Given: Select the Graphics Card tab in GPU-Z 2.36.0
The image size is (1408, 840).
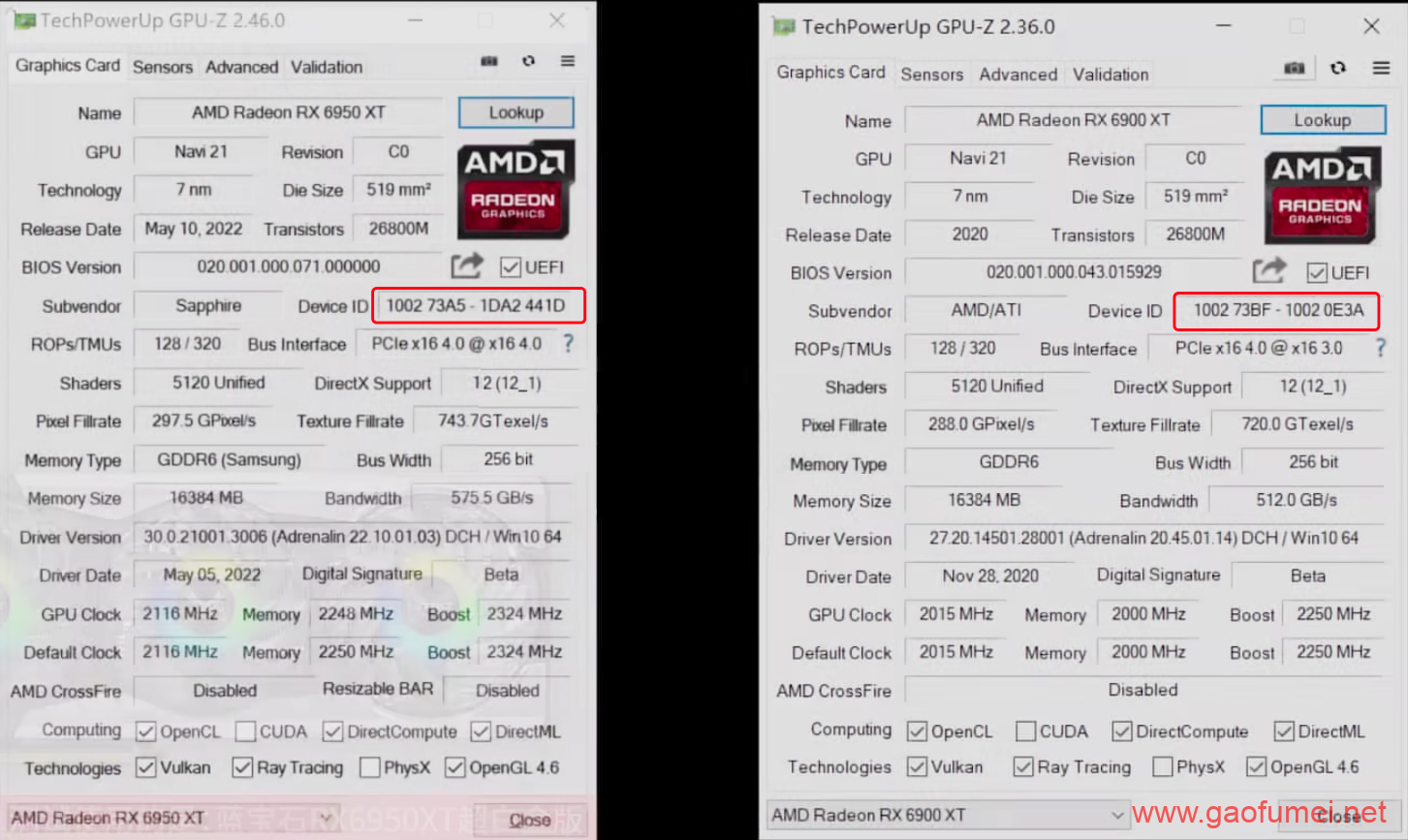Looking at the screenshot, I should (831, 73).
